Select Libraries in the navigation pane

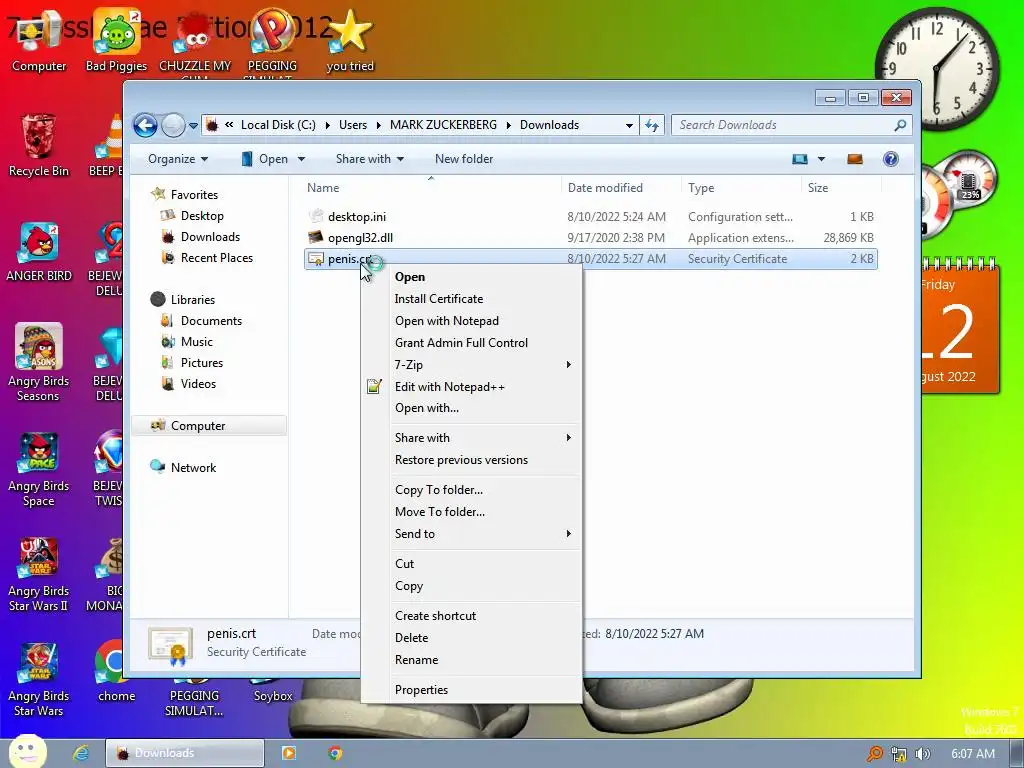[x=193, y=300]
